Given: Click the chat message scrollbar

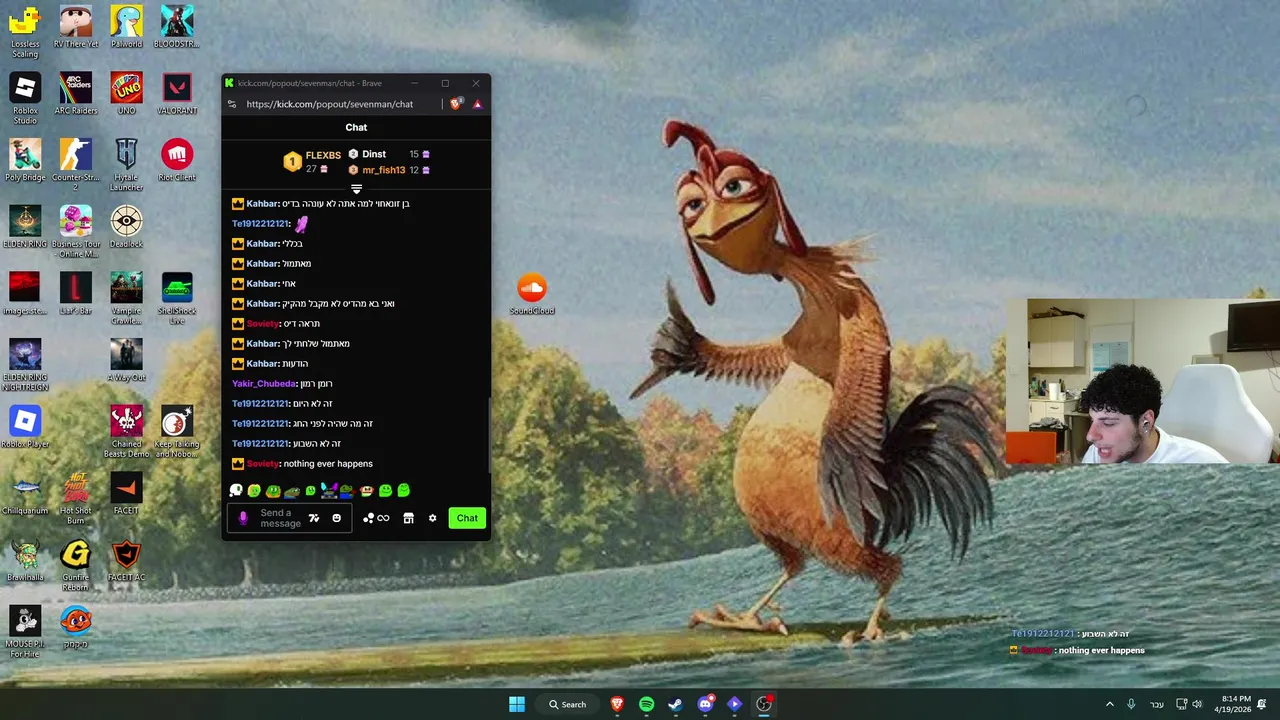Looking at the screenshot, I should [x=488, y=435].
